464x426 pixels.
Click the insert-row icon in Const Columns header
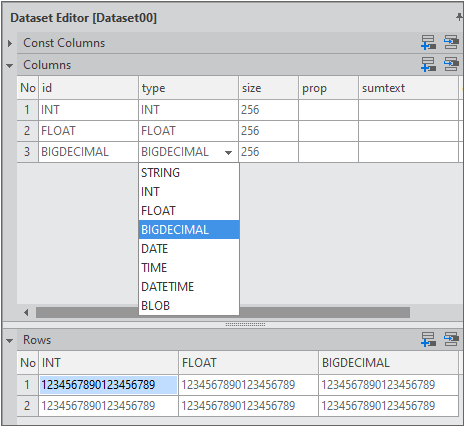(451, 43)
